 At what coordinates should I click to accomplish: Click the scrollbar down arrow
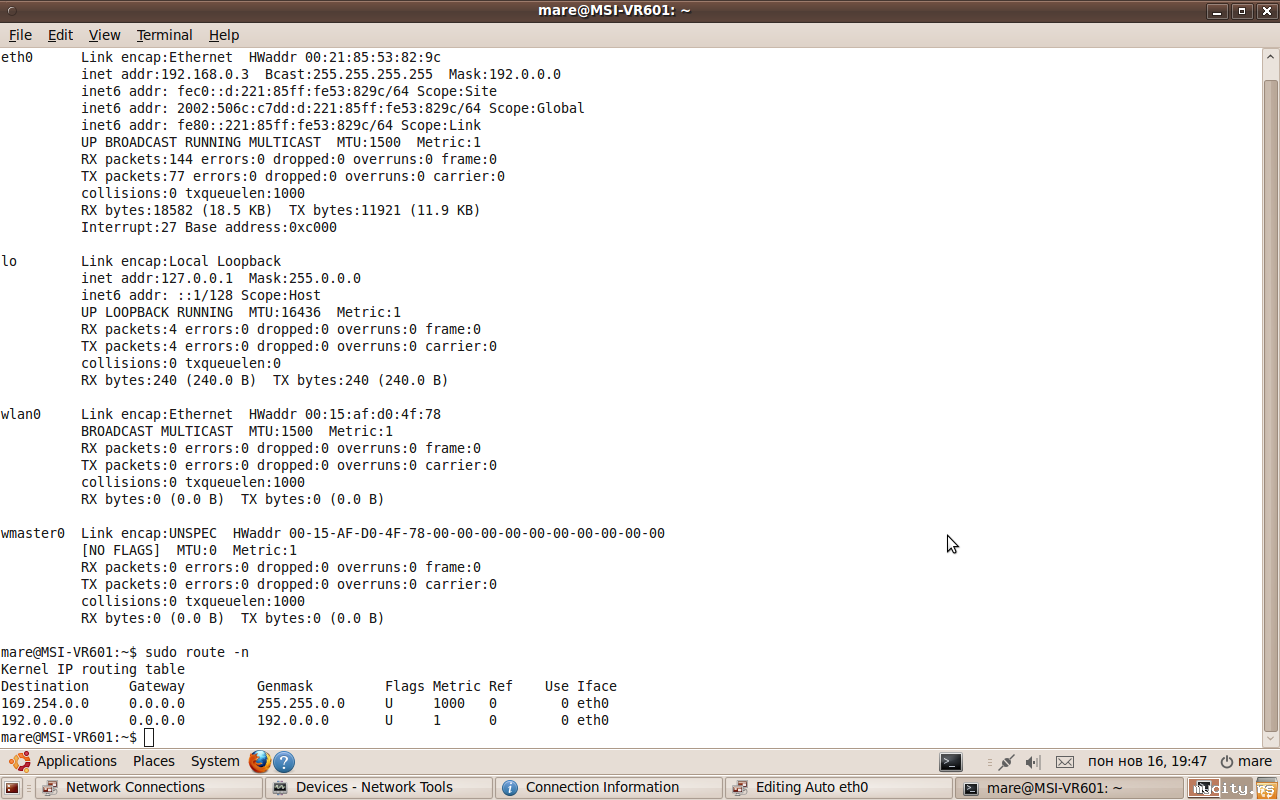click(1270, 738)
